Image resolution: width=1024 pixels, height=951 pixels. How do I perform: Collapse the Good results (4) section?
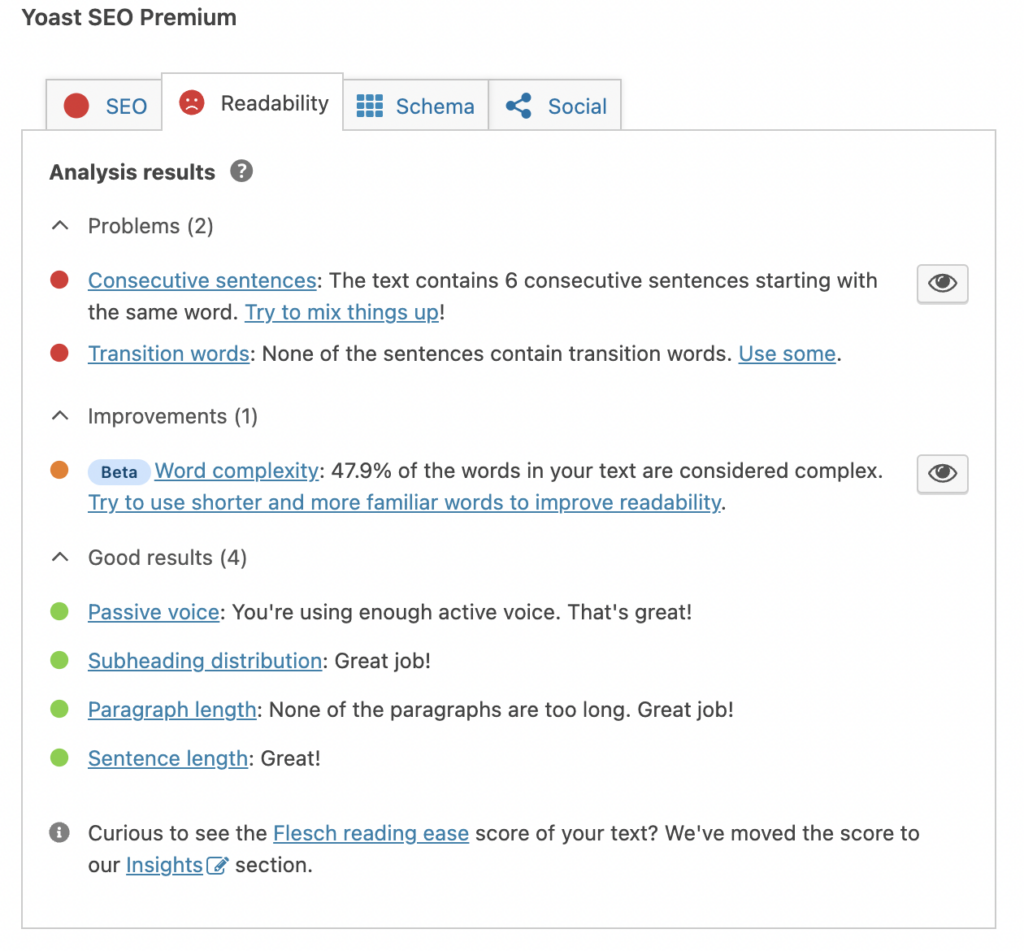coord(60,558)
